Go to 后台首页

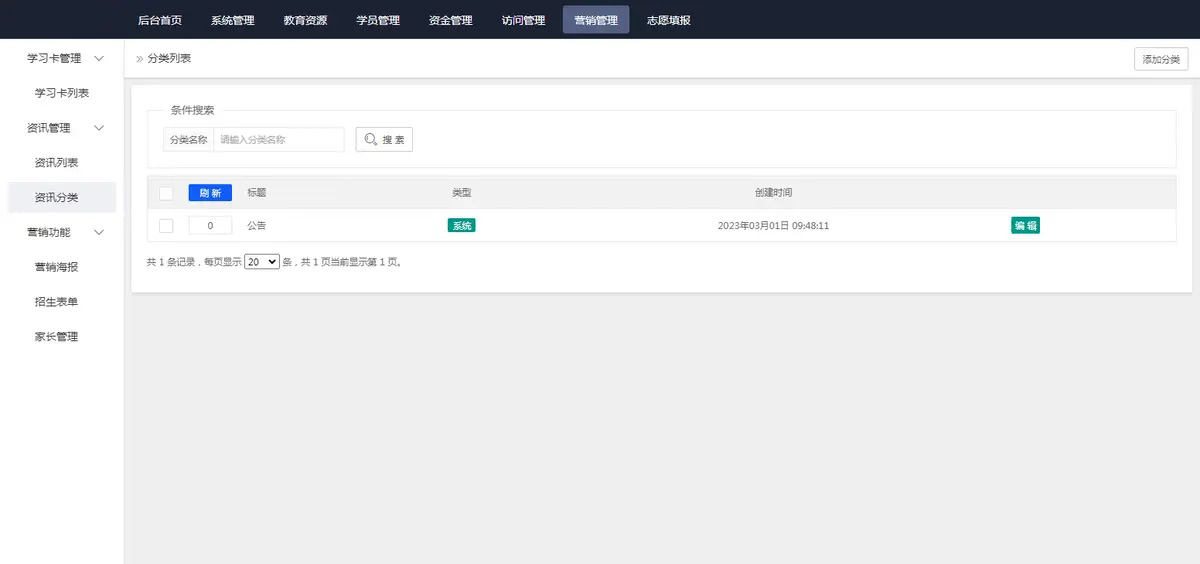click(160, 20)
